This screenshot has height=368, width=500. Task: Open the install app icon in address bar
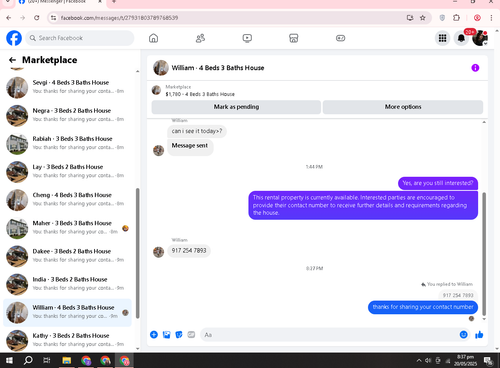pos(410,18)
